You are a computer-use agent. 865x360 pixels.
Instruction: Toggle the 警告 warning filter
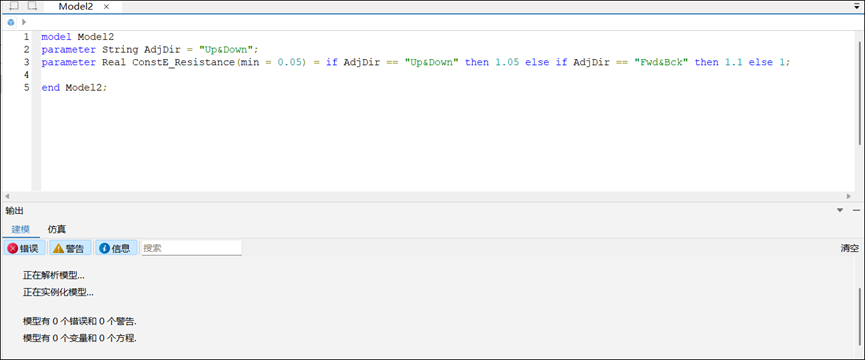70,248
